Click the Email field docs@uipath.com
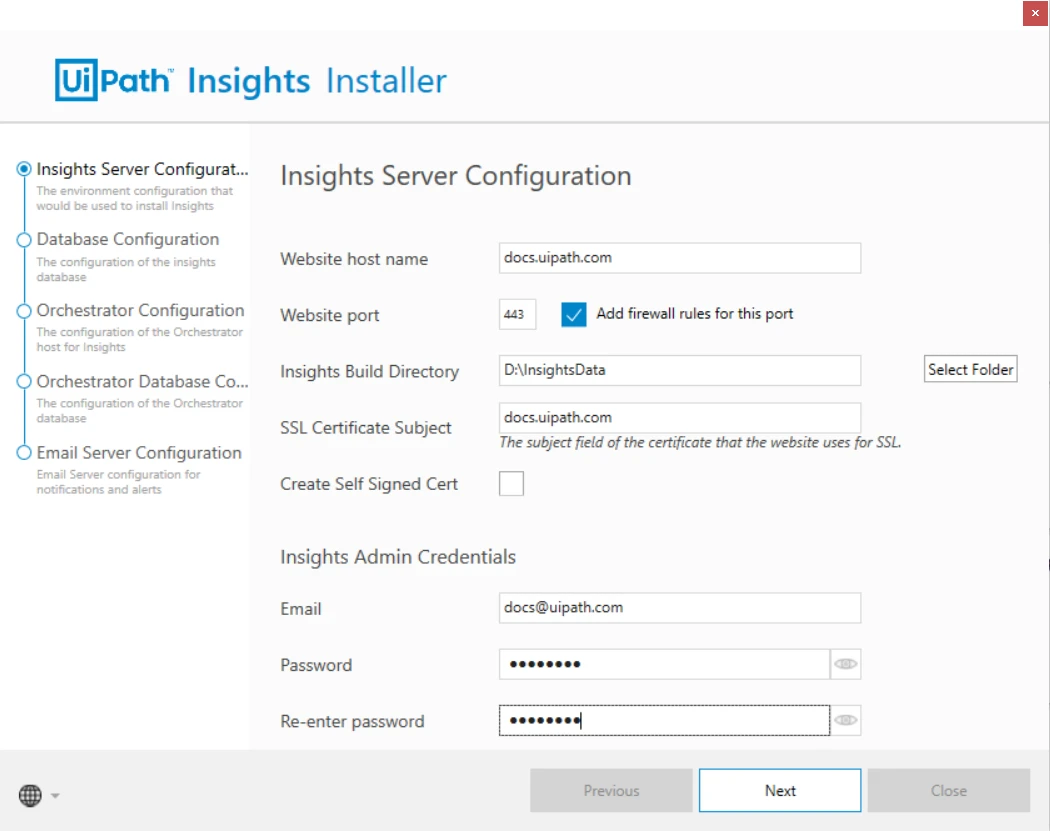The height and width of the screenshot is (831, 1050). [x=680, y=608]
